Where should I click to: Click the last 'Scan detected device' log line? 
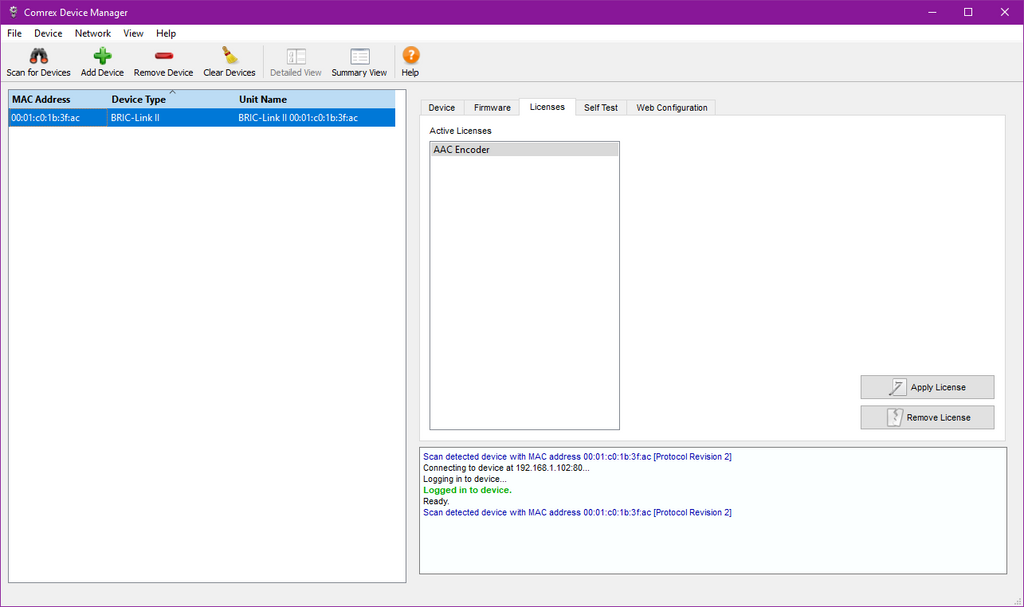click(x=577, y=512)
